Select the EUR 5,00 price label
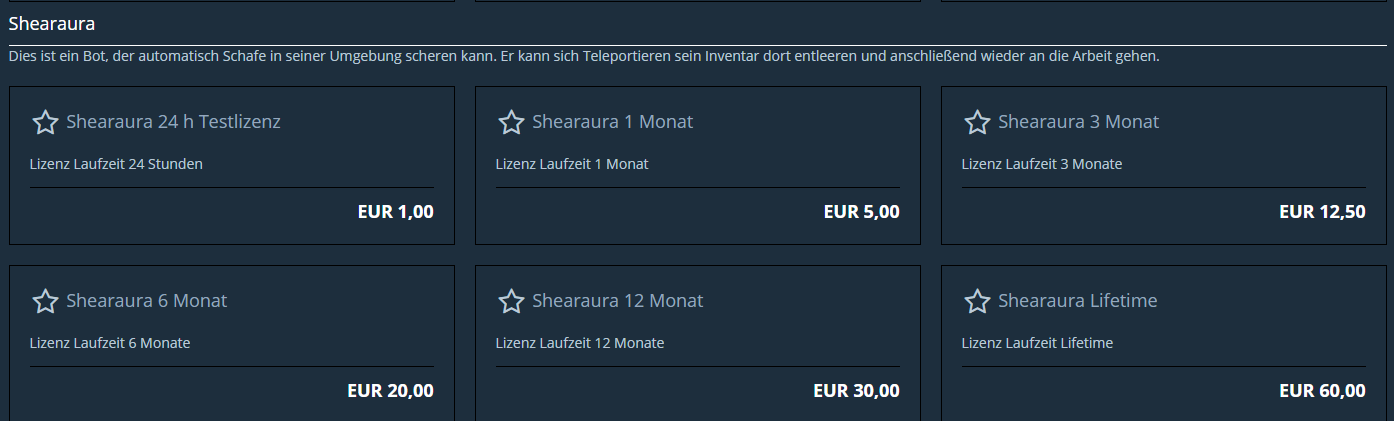Viewport: 1394px width, 421px height. pos(861,212)
